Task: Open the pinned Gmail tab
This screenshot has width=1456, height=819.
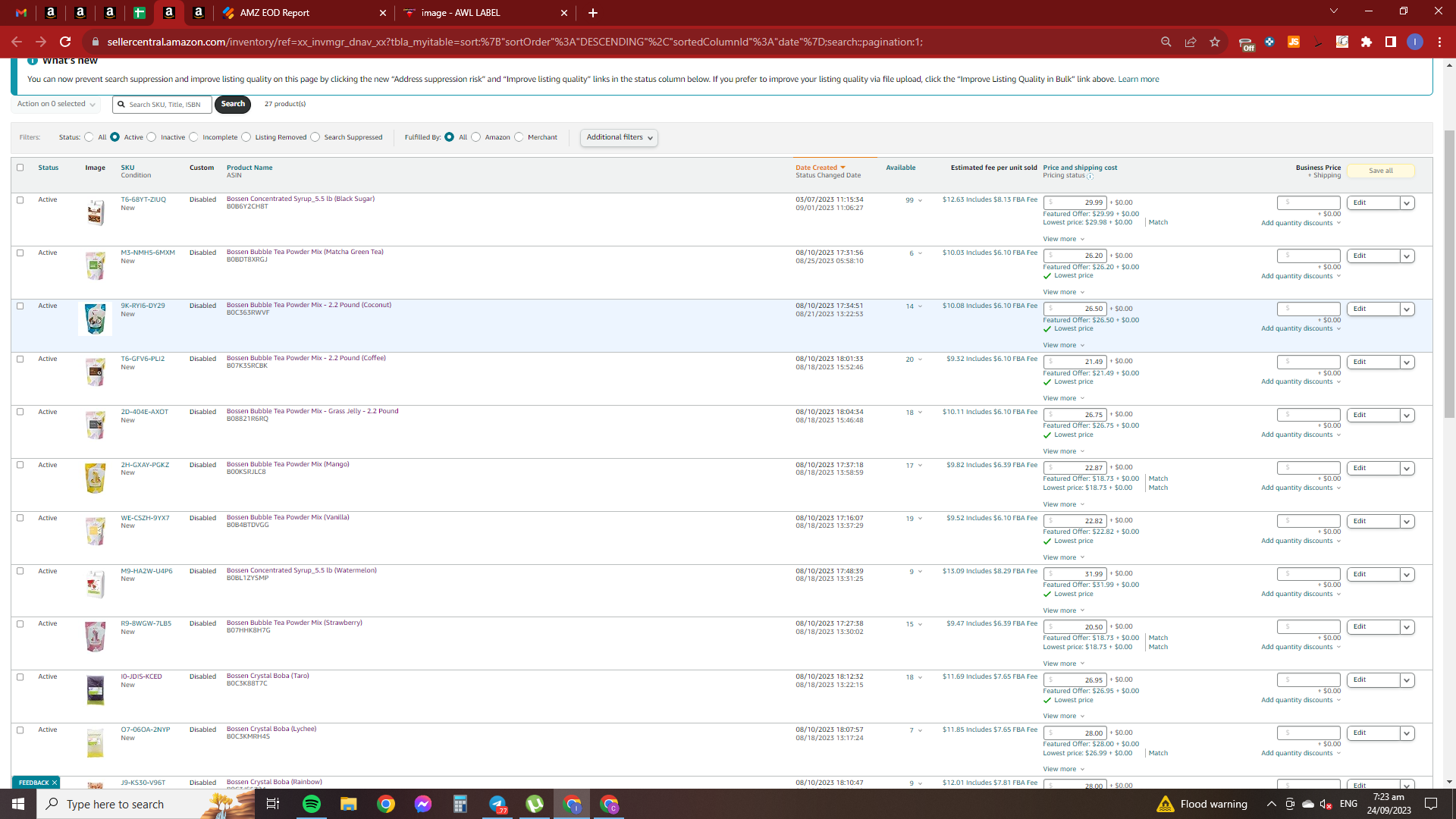Action: [x=21, y=13]
